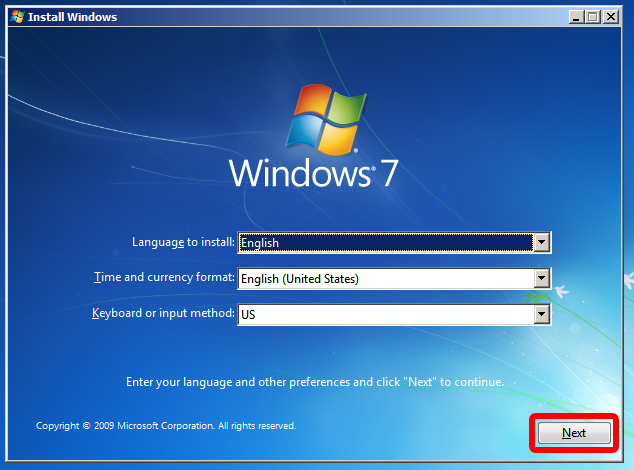This screenshot has width=634, height=470.
Task: Click the Microsoft Corporation copyright notice
Action: (166, 426)
